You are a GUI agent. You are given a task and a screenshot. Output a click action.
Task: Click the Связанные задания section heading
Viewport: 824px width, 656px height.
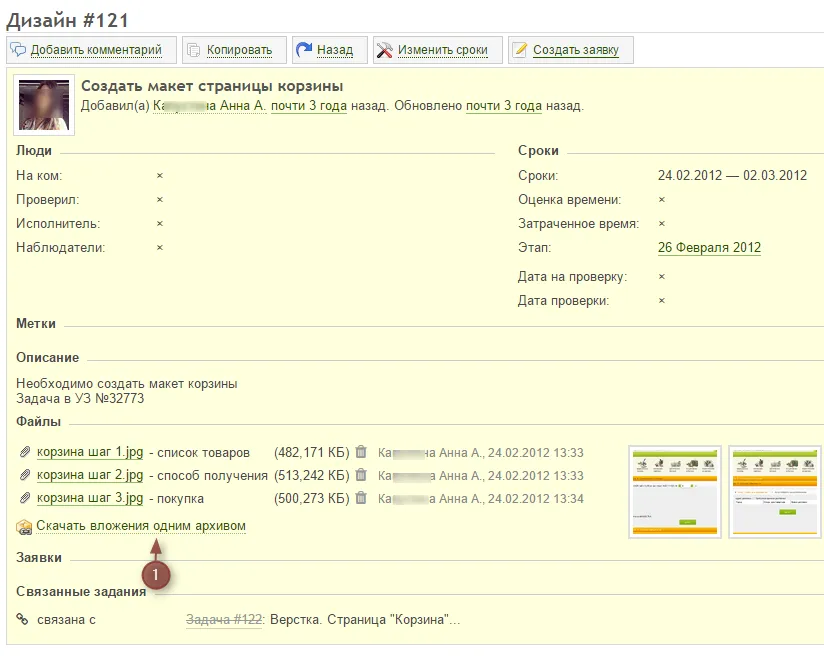tap(81, 592)
